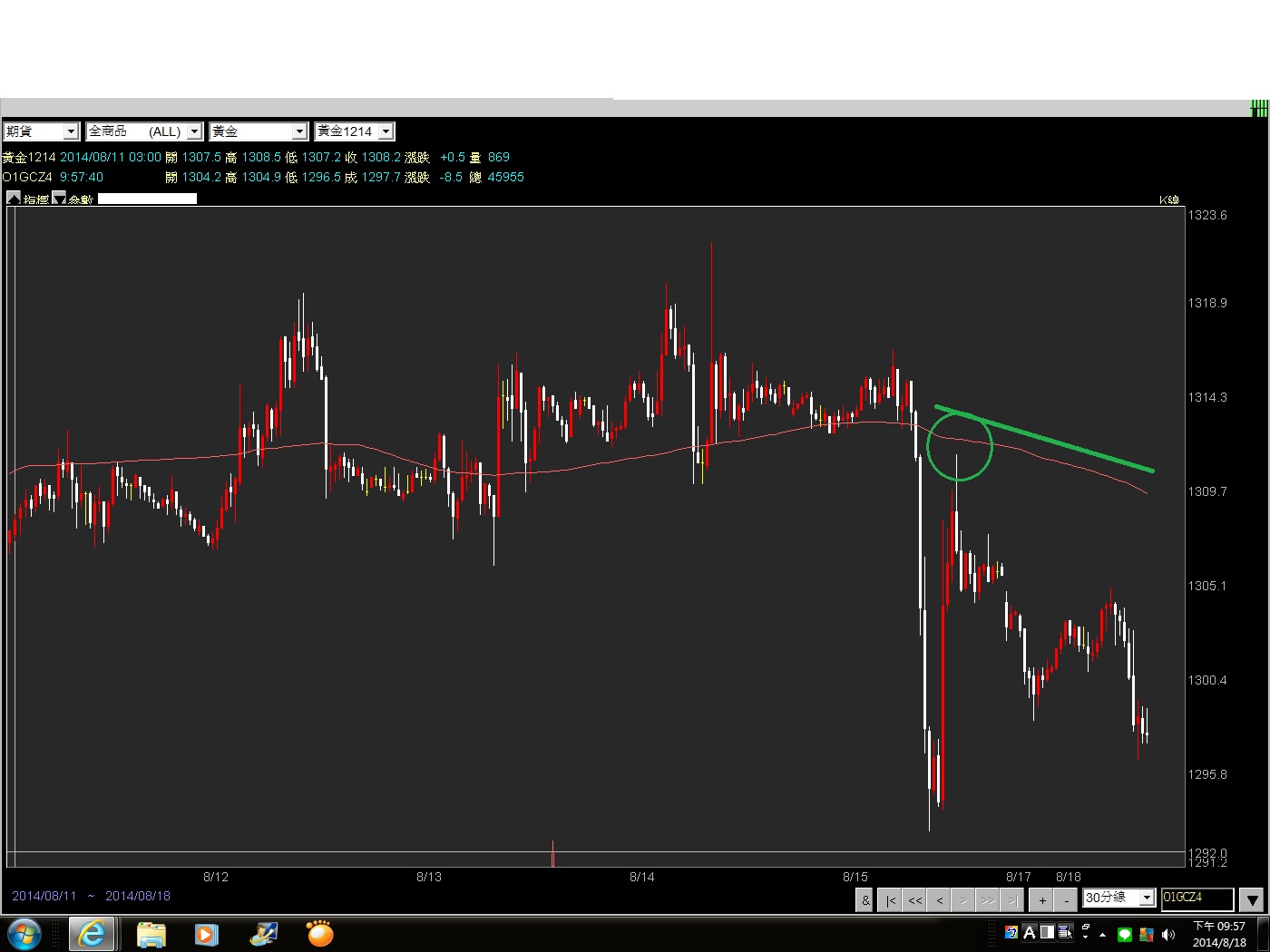Click the 1323.6 price axis label
Image resolution: width=1270 pixels, height=952 pixels.
point(1207,215)
